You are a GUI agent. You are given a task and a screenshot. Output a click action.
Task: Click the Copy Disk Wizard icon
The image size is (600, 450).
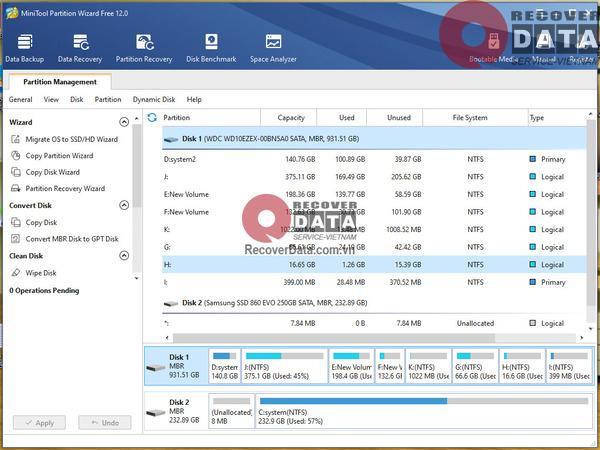(x=15, y=172)
